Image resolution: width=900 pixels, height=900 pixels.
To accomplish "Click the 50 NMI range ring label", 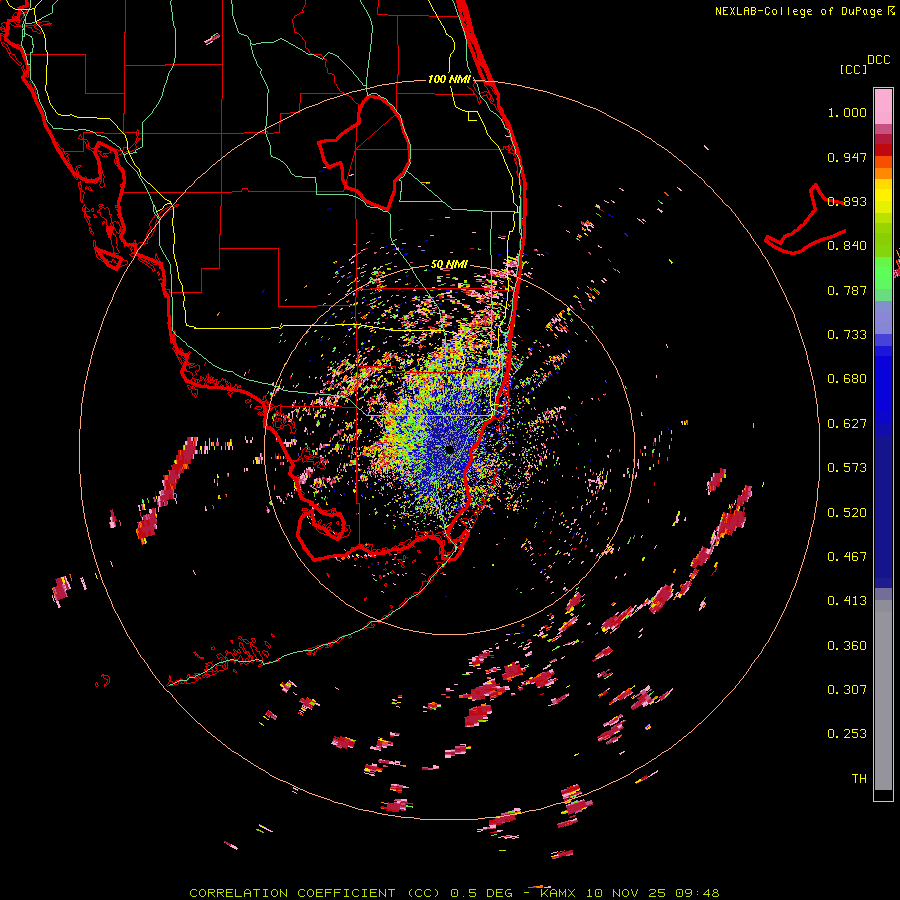I will point(449,264).
